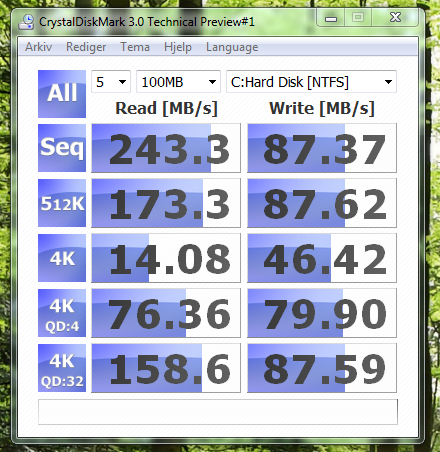Close the CrystalDiskMark window
This screenshot has width=440, height=452.
pyautogui.click(x=395, y=17)
